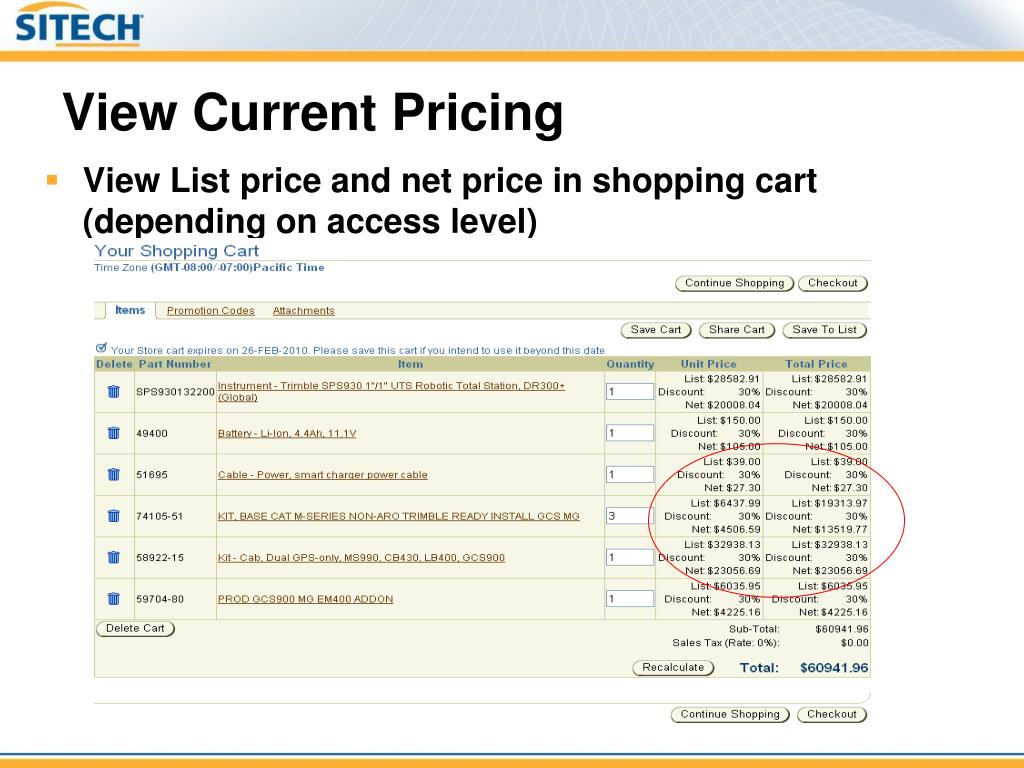The width and height of the screenshot is (1024, 768).
Task: Click quantity field showing 3 for 74105-51
Action: (630, 516)
